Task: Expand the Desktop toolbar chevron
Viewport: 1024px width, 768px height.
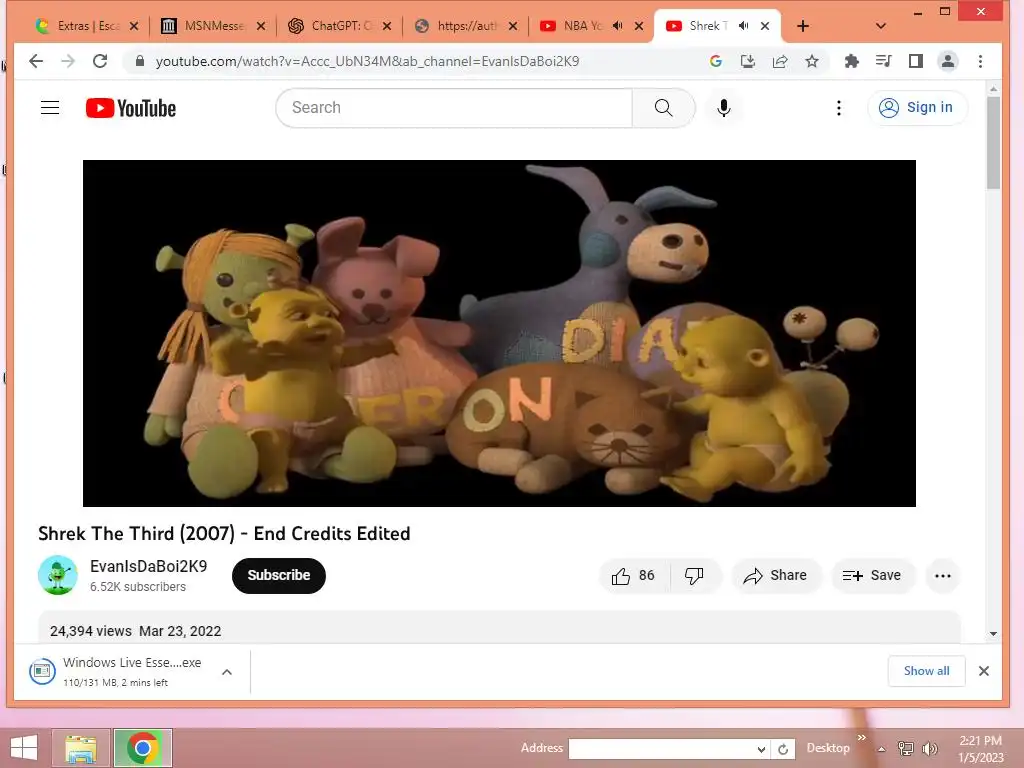Action: [861, 738]
